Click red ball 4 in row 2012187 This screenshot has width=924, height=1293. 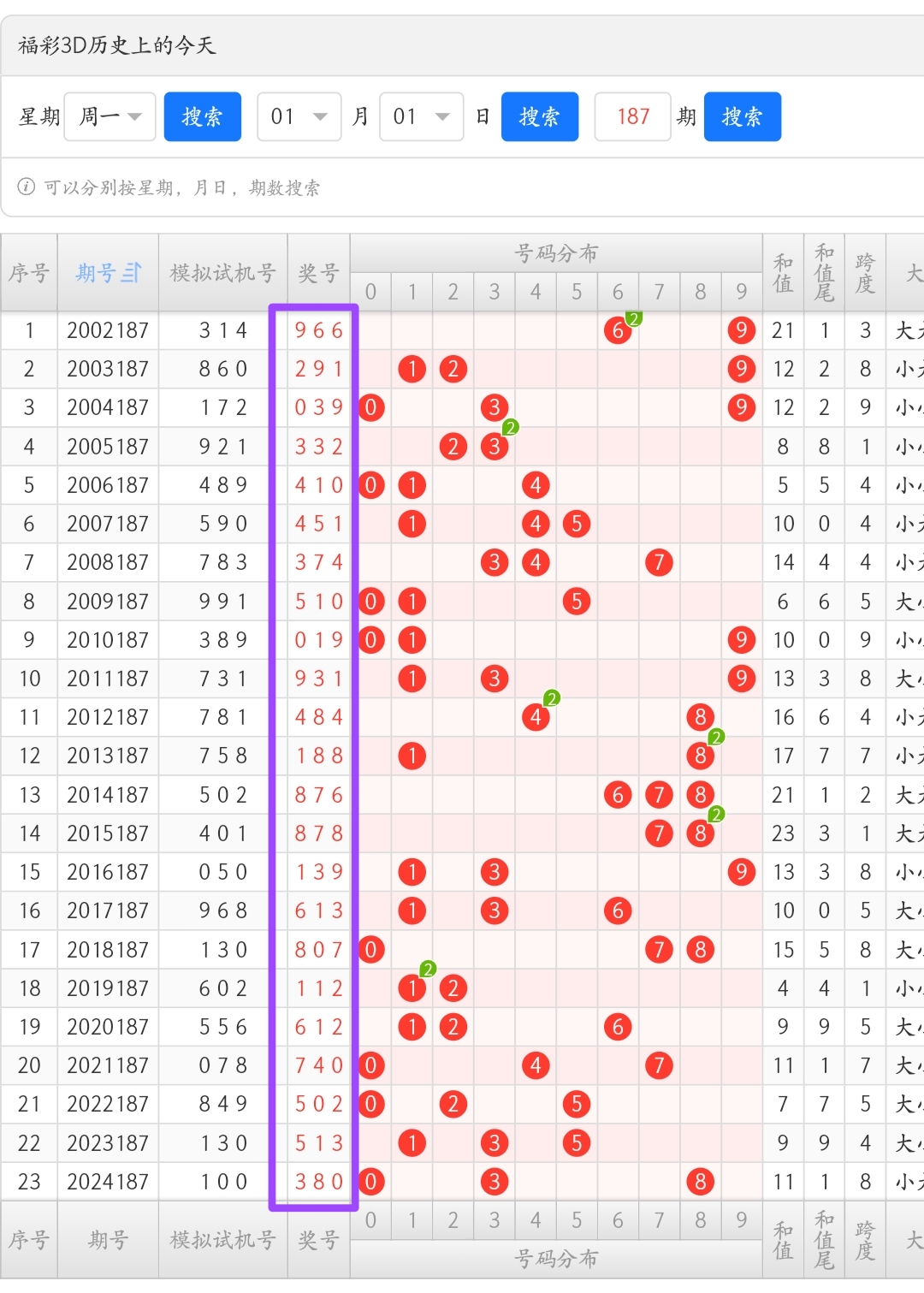point(536,717)
